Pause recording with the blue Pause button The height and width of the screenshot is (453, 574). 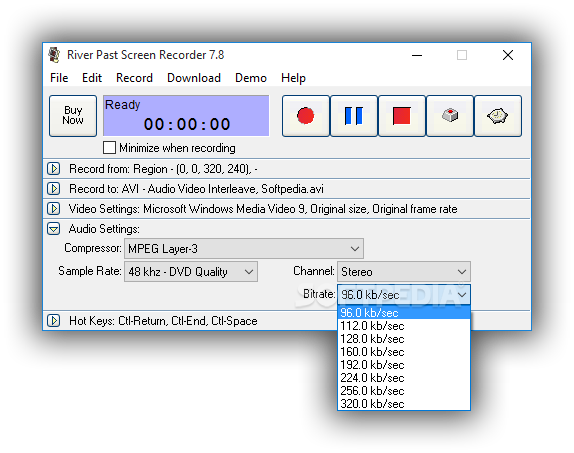point(354,116)
